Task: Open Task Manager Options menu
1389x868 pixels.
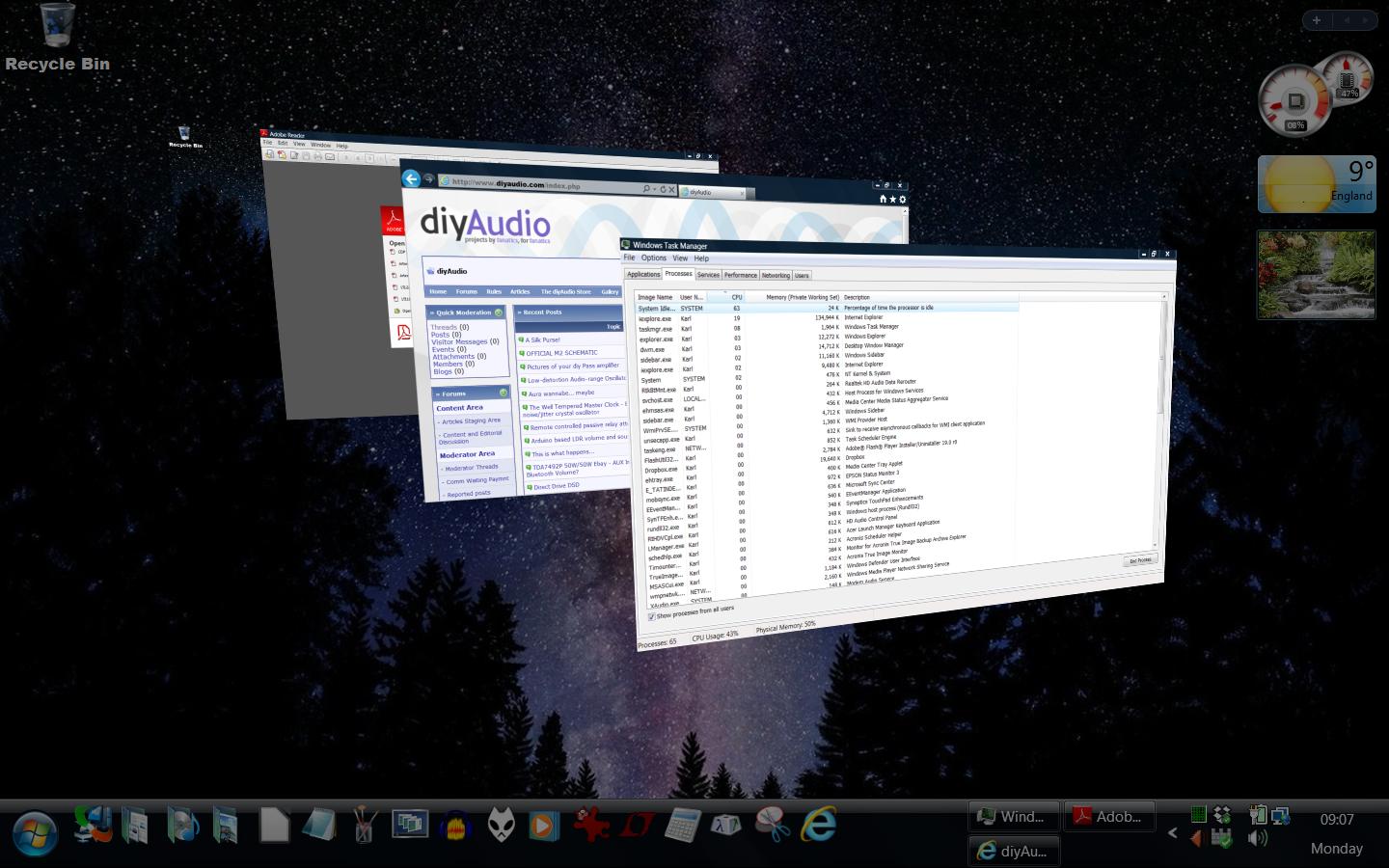Action: (654, 258)
